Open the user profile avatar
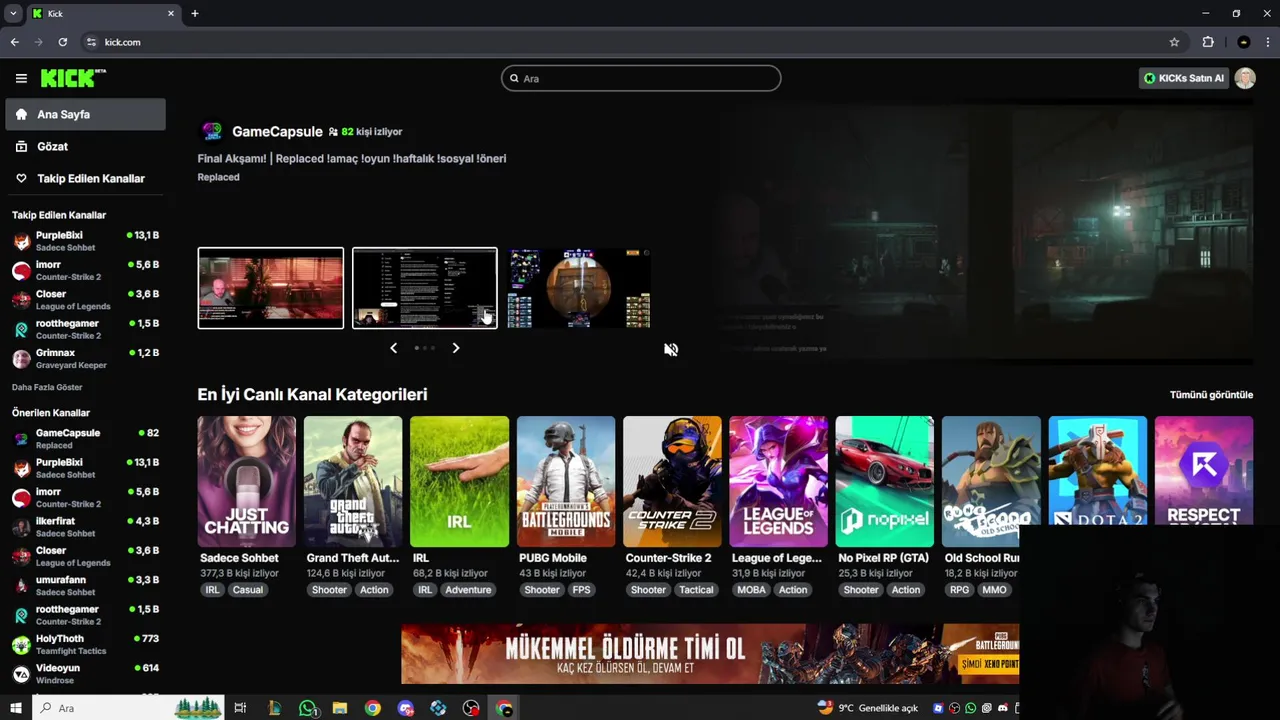 [1245, 78]
